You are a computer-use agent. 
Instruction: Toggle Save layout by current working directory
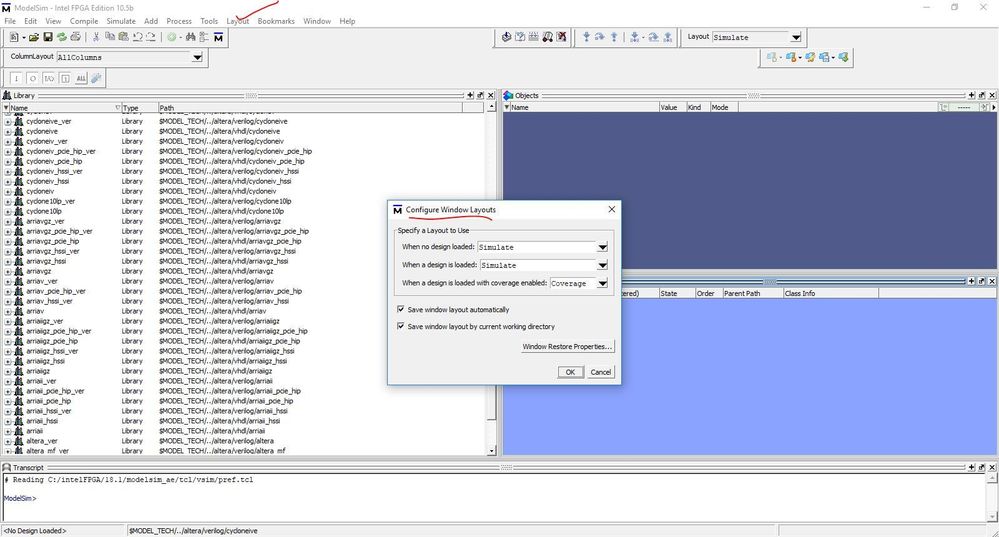tap(401, 326)
